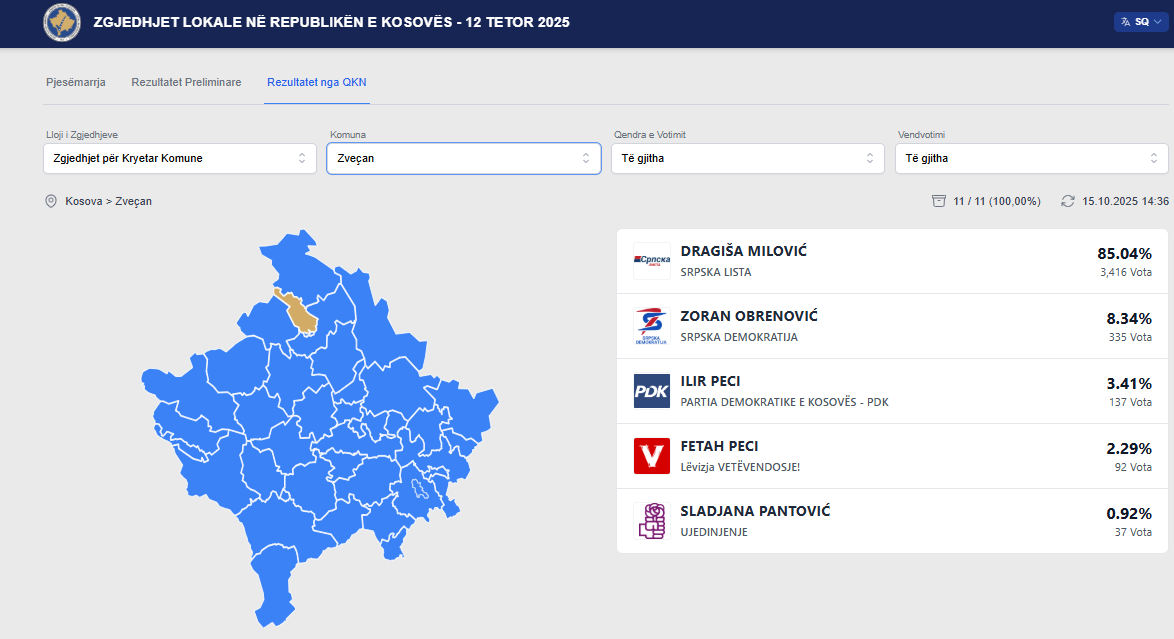Click the election commission emblem logo

tap(62, 22)
